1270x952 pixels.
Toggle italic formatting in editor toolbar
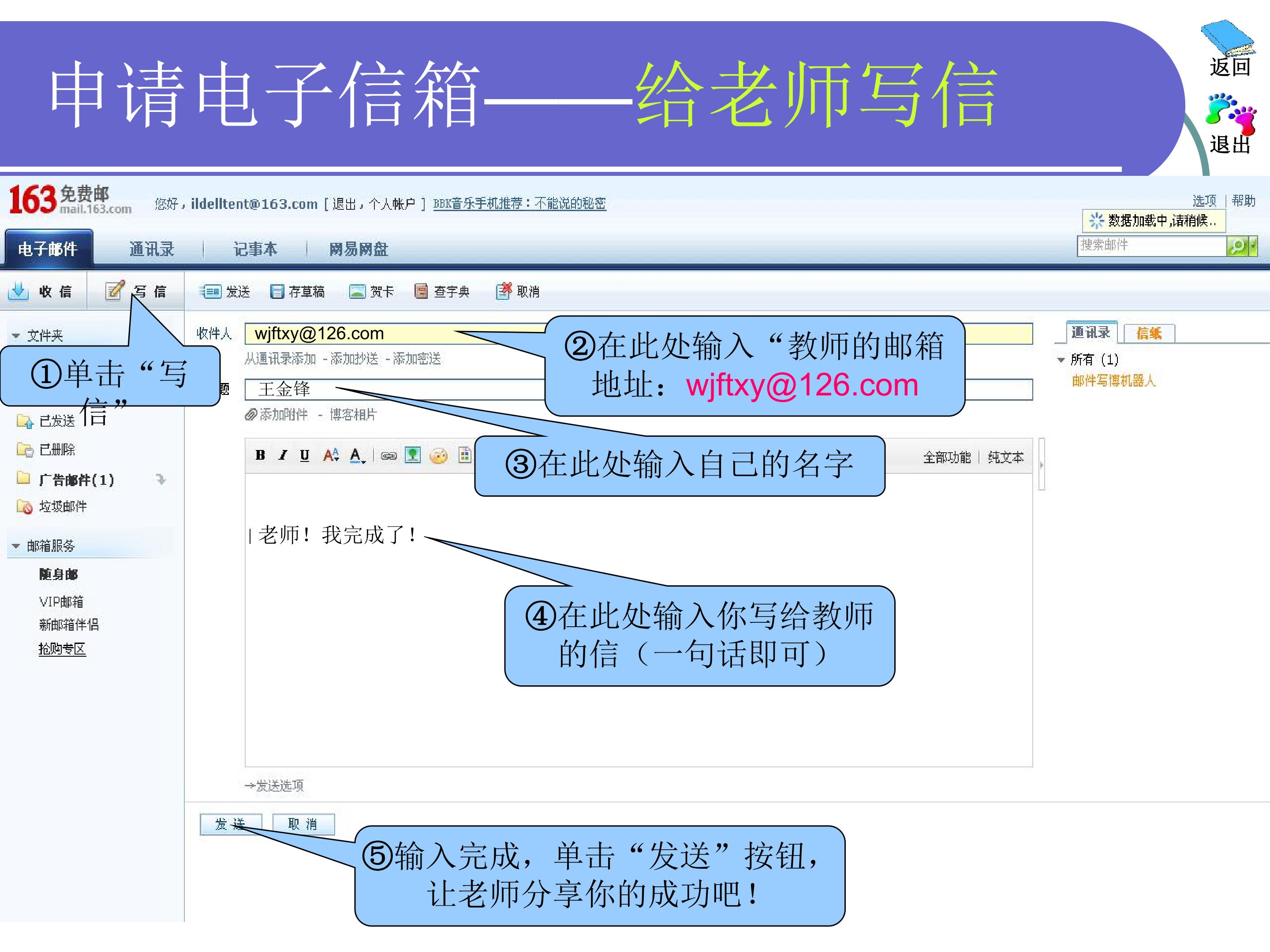point(283,455)
